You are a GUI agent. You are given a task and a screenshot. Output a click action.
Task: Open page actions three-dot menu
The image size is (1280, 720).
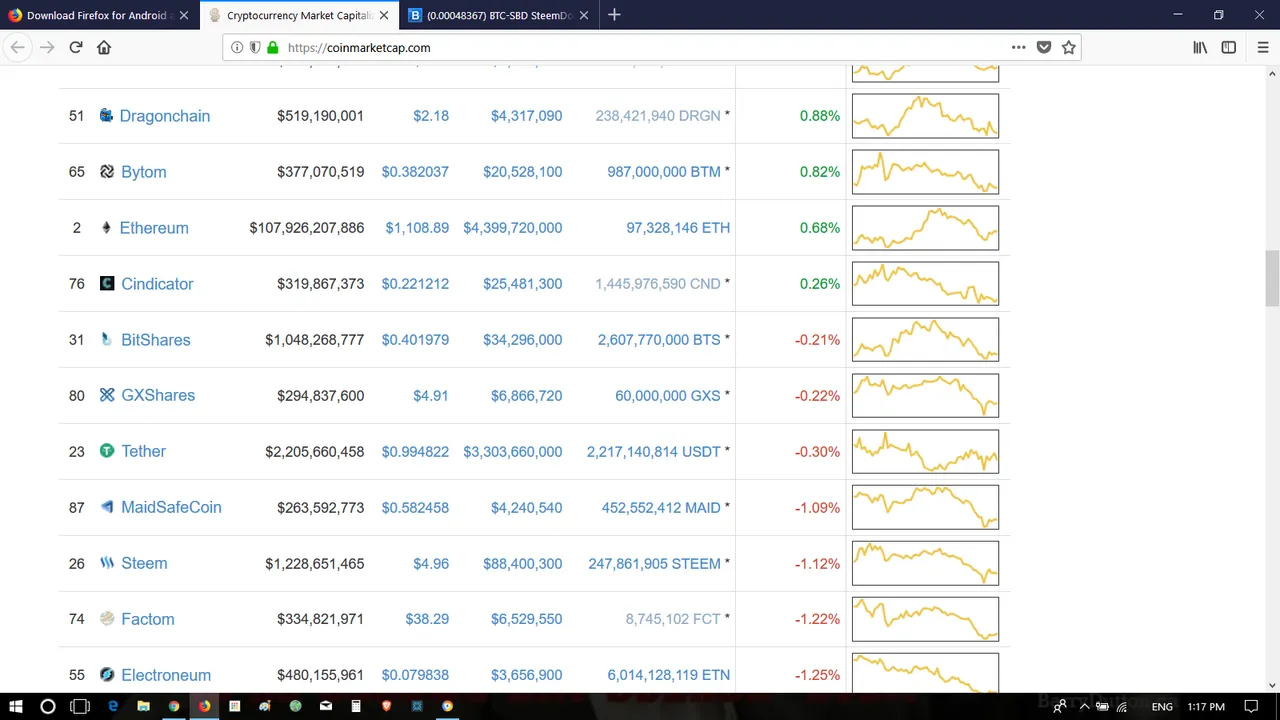1018,47
